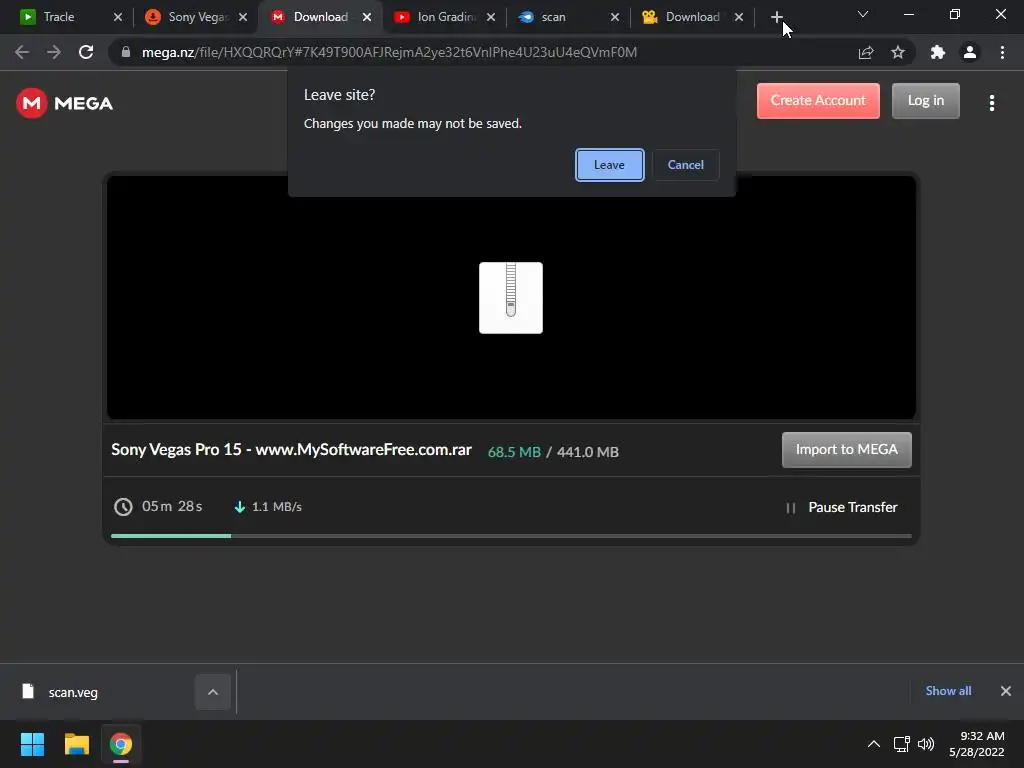Click the file name Sony Vegas Pro 15
1024x768 pixels.
(x=291, y=450)
